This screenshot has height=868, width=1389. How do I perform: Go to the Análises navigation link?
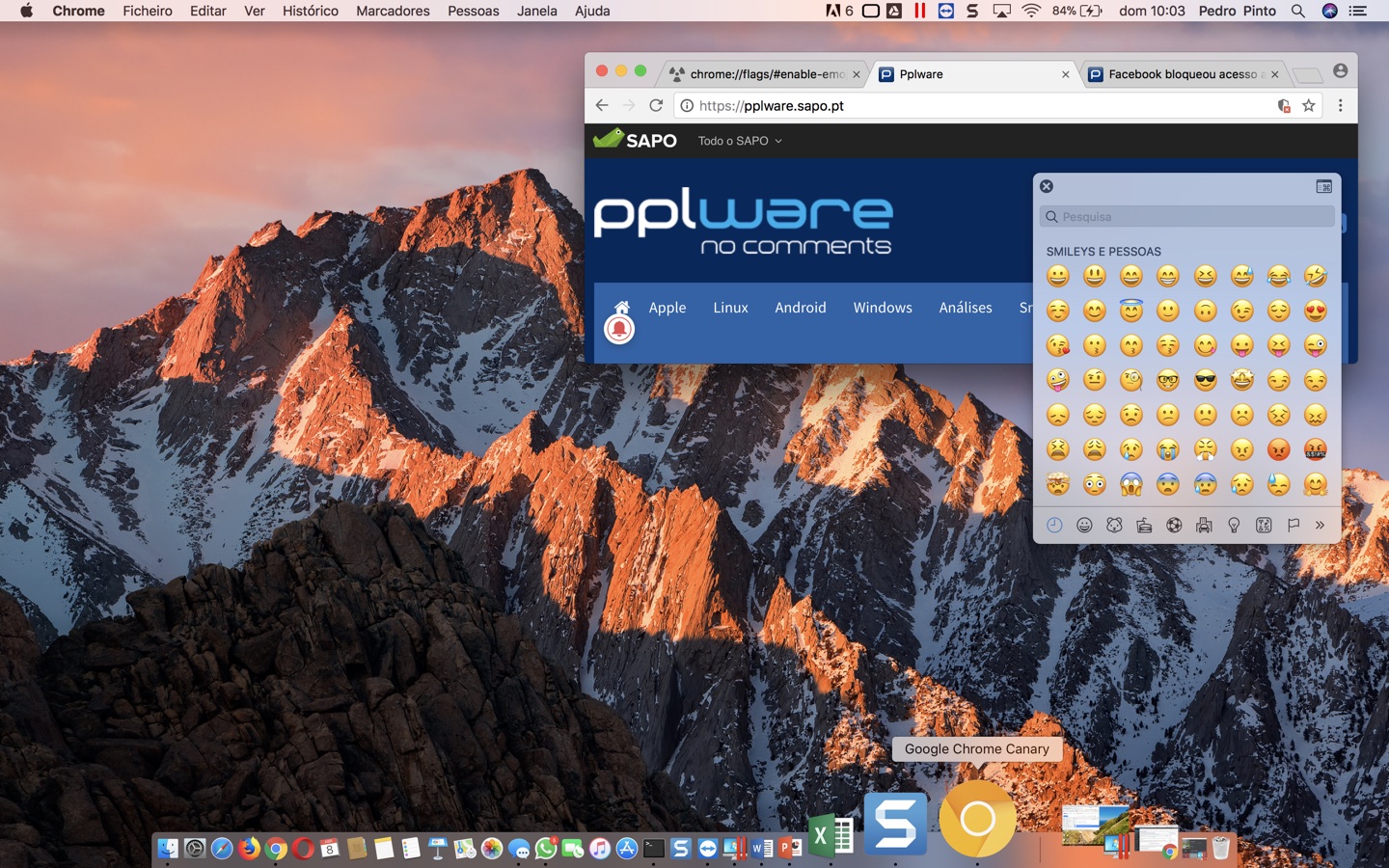[965, 308]
